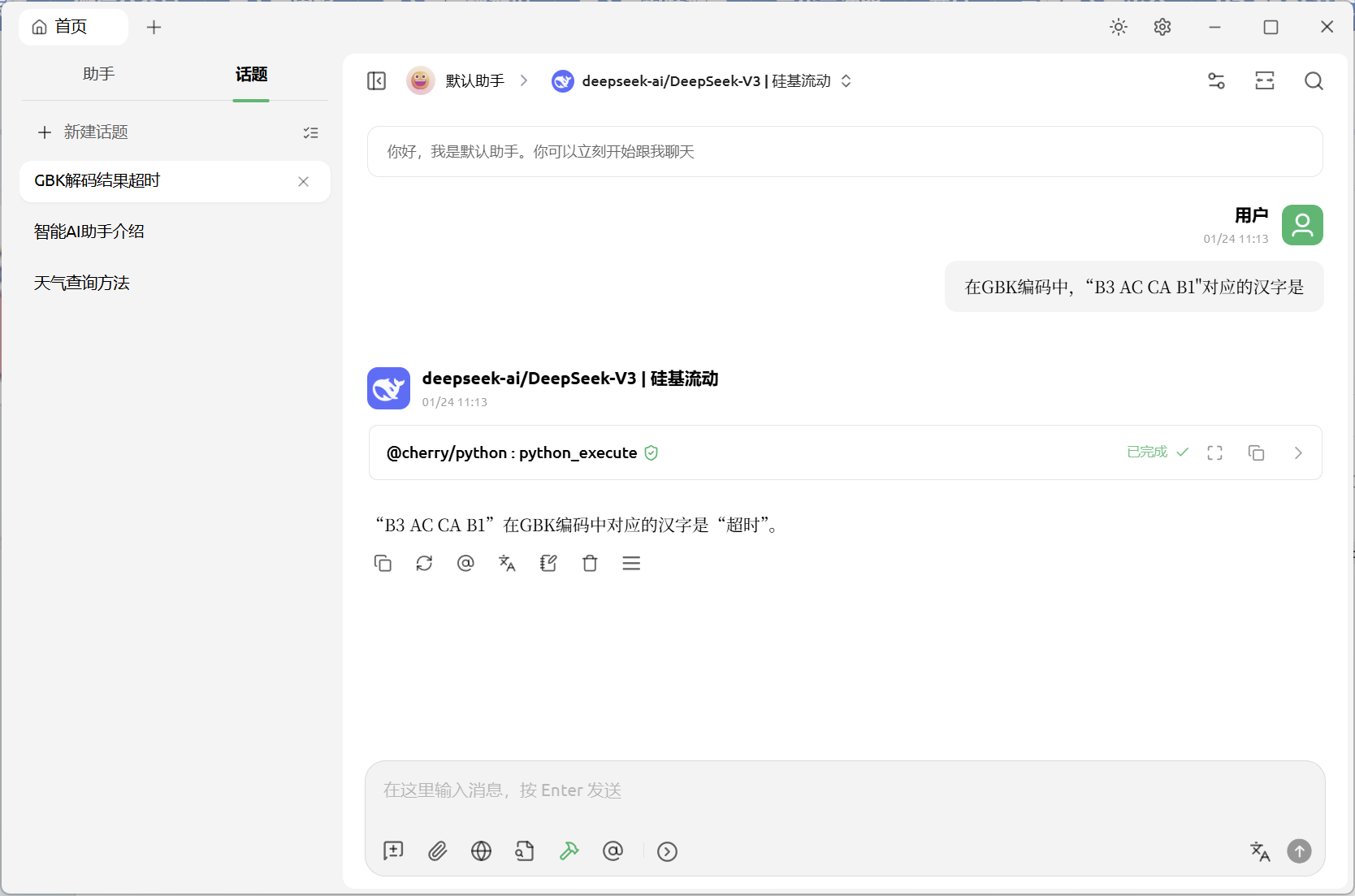
Task: Select the 天气查询方法 topic
Action: 82,282
